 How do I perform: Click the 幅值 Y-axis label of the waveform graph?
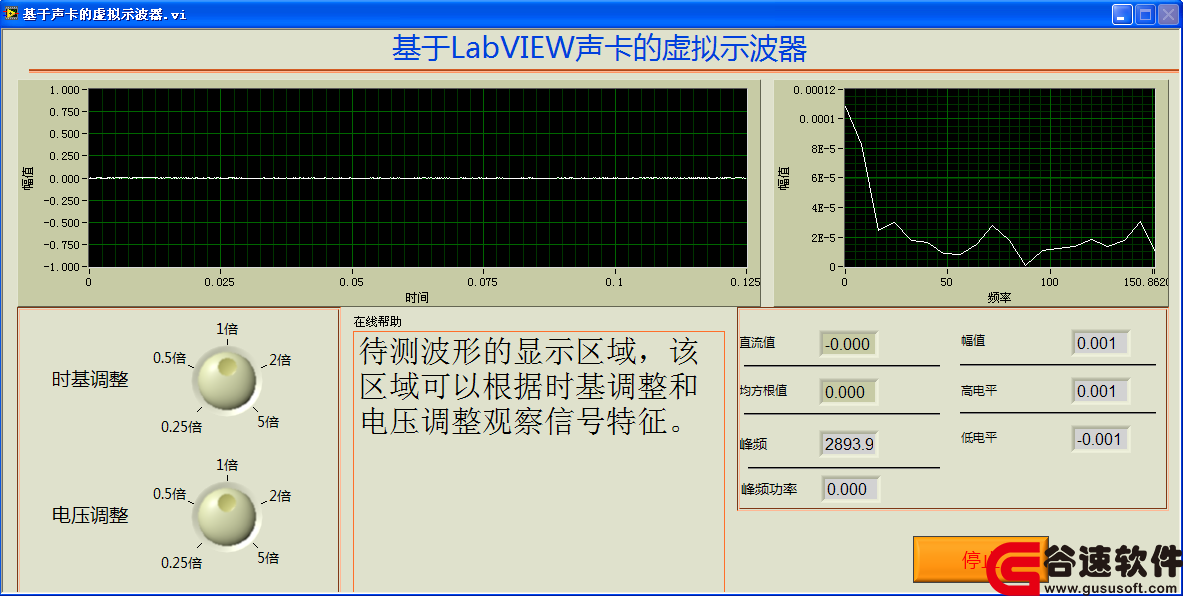(x=29, y=178)
